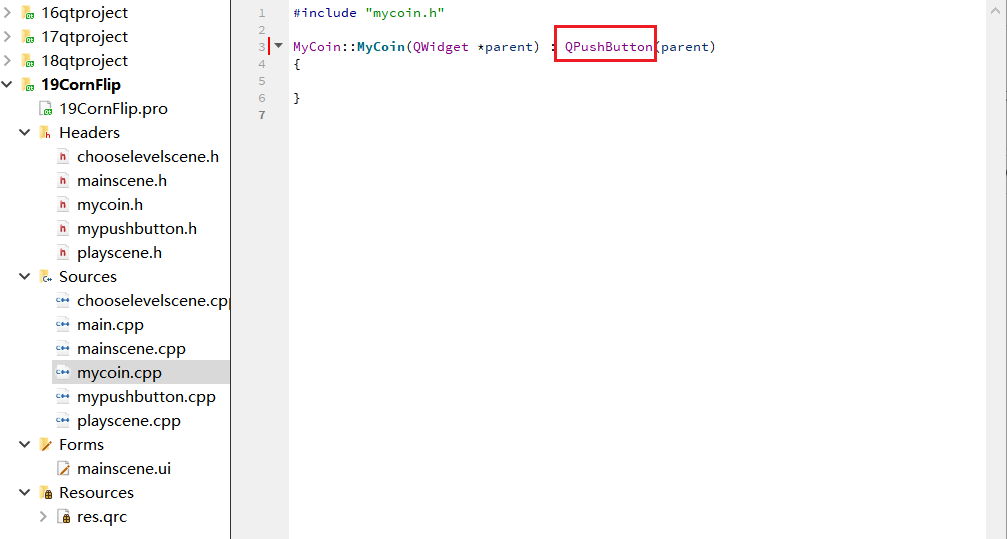Select 17qtproject in the project tree

84,37
